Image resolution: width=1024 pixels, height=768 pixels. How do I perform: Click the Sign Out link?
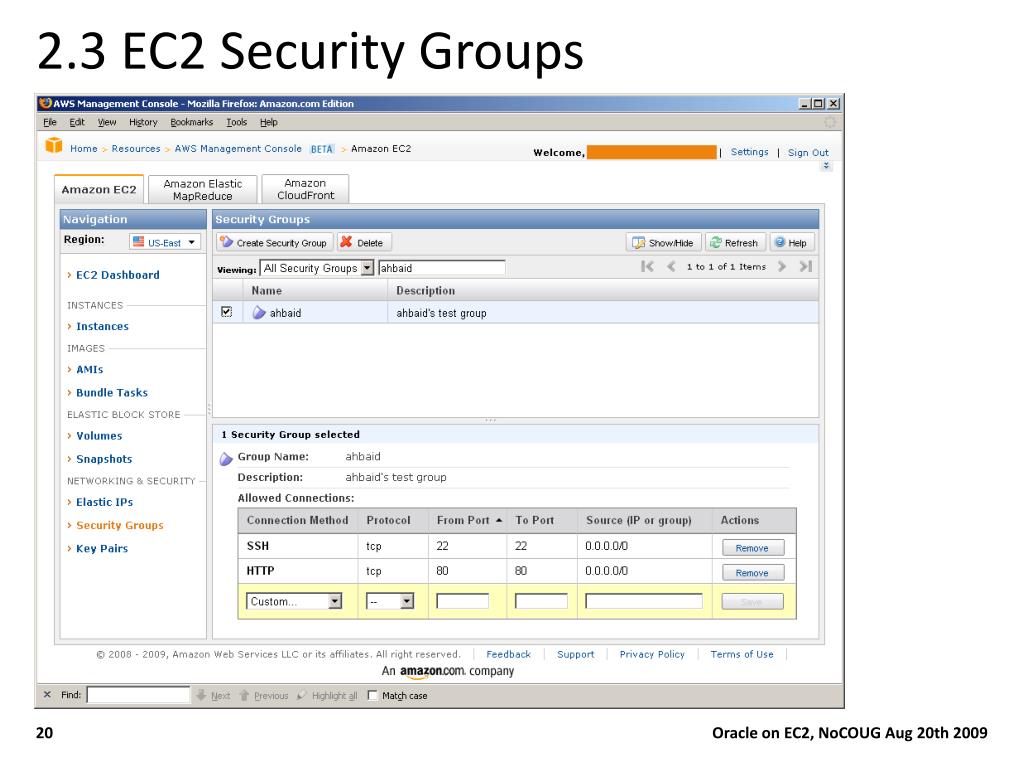tap(808, 152)
